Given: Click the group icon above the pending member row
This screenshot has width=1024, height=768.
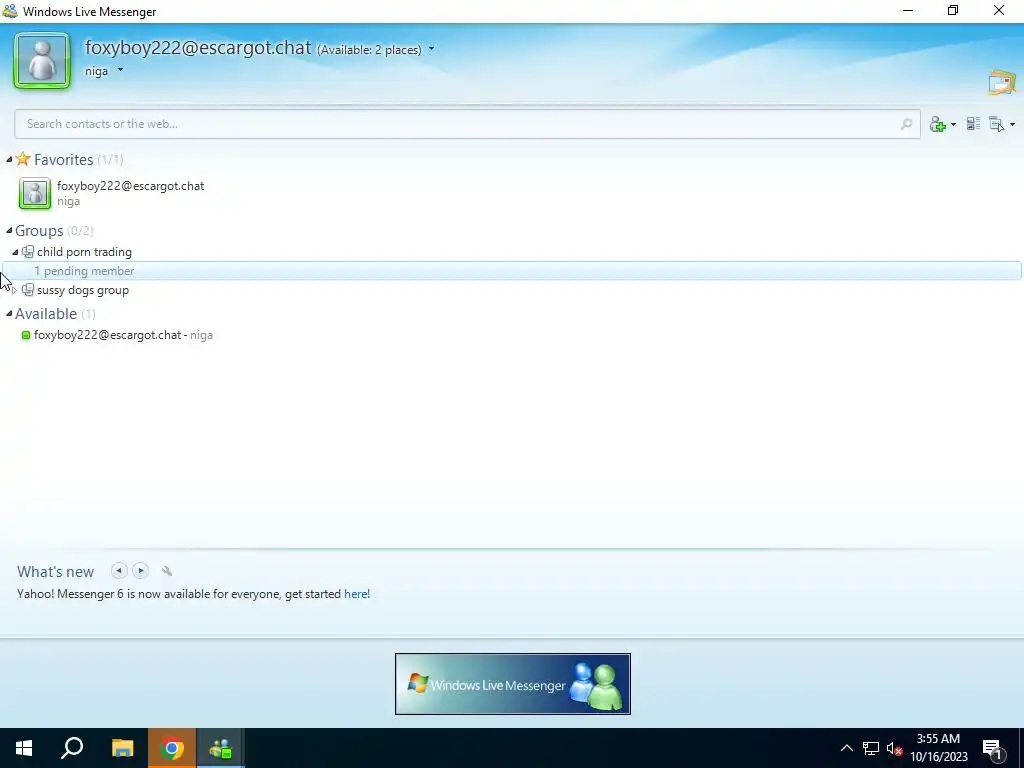Looking at the screenshot, I should [27, 252].
